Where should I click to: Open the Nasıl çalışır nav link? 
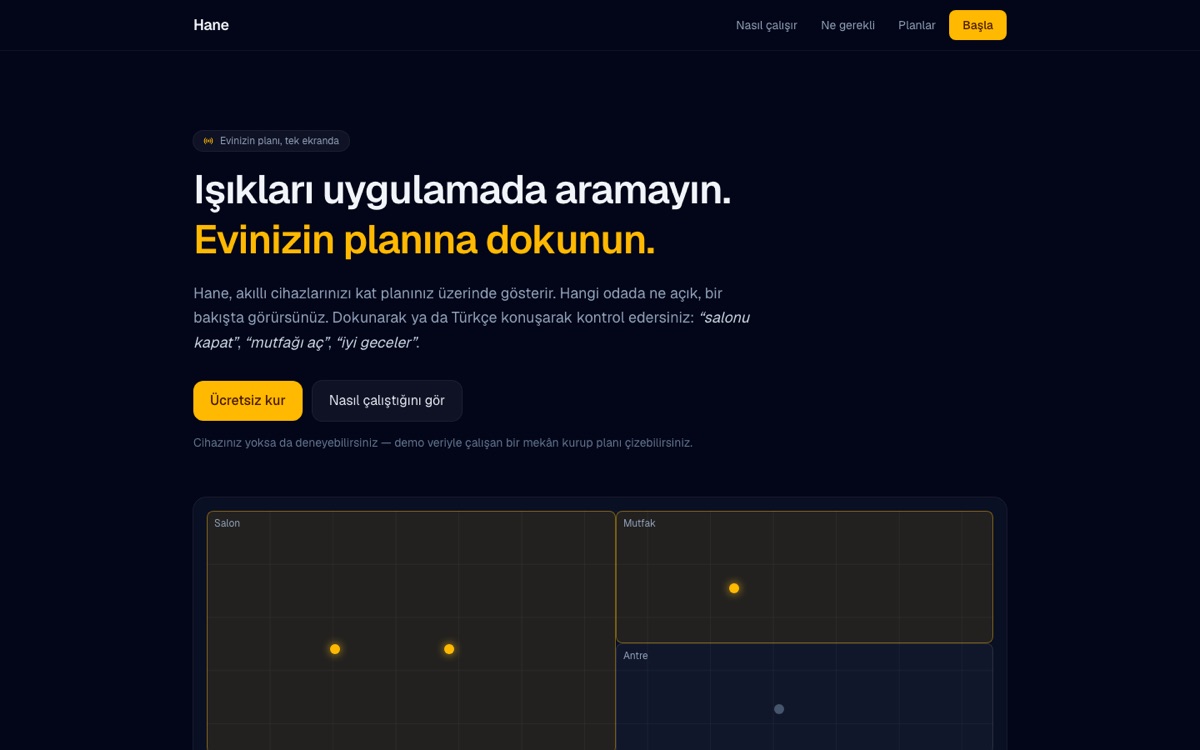pos(766,25)
